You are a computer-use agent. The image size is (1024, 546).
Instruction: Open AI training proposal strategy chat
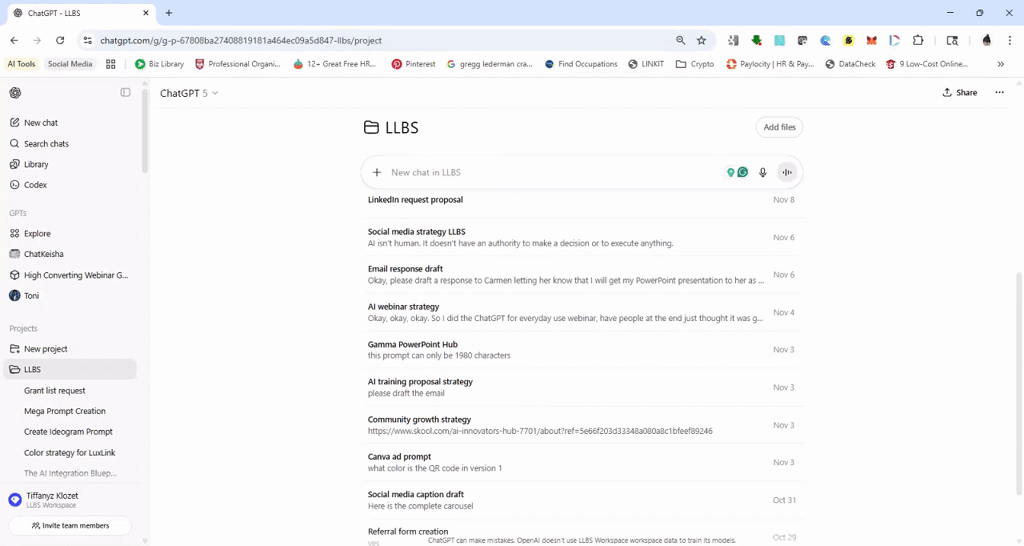[x=582, y=387]
